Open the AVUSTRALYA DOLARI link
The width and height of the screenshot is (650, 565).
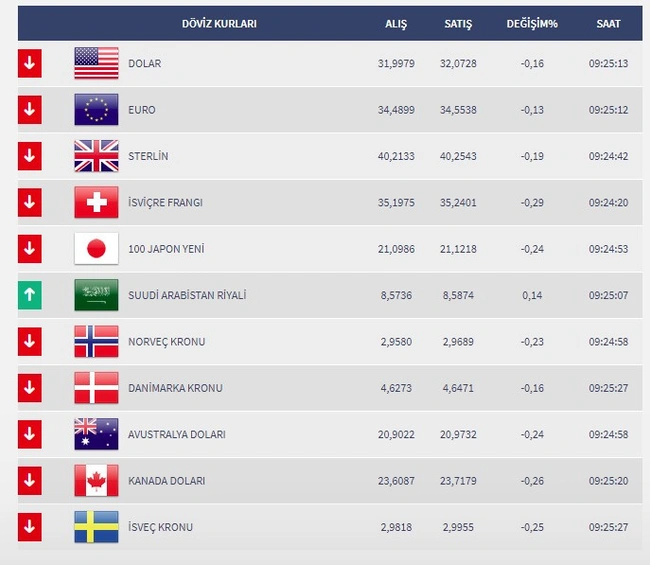coord(177,434)
